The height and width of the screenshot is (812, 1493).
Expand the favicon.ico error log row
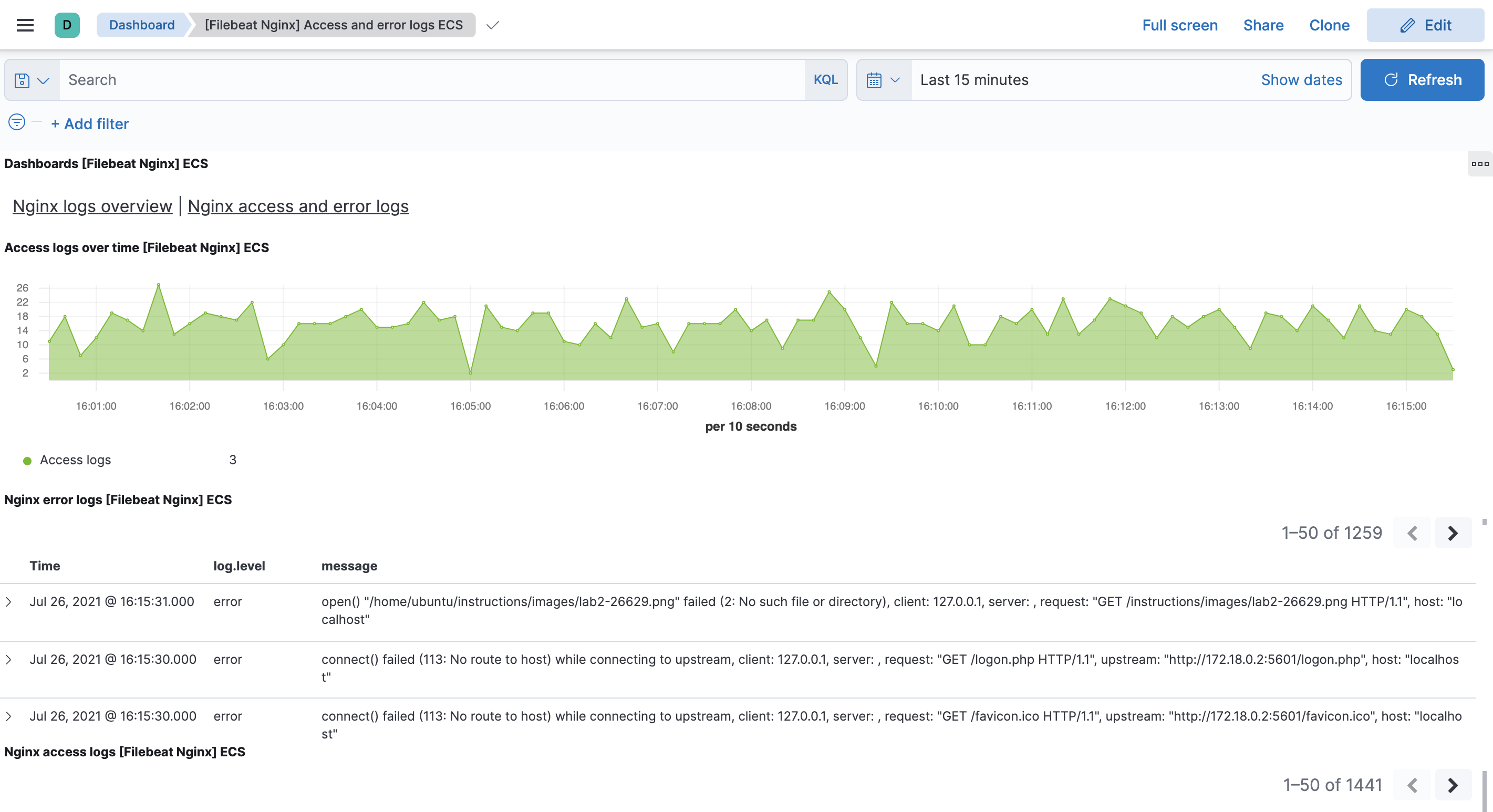[x=9, y=716]
